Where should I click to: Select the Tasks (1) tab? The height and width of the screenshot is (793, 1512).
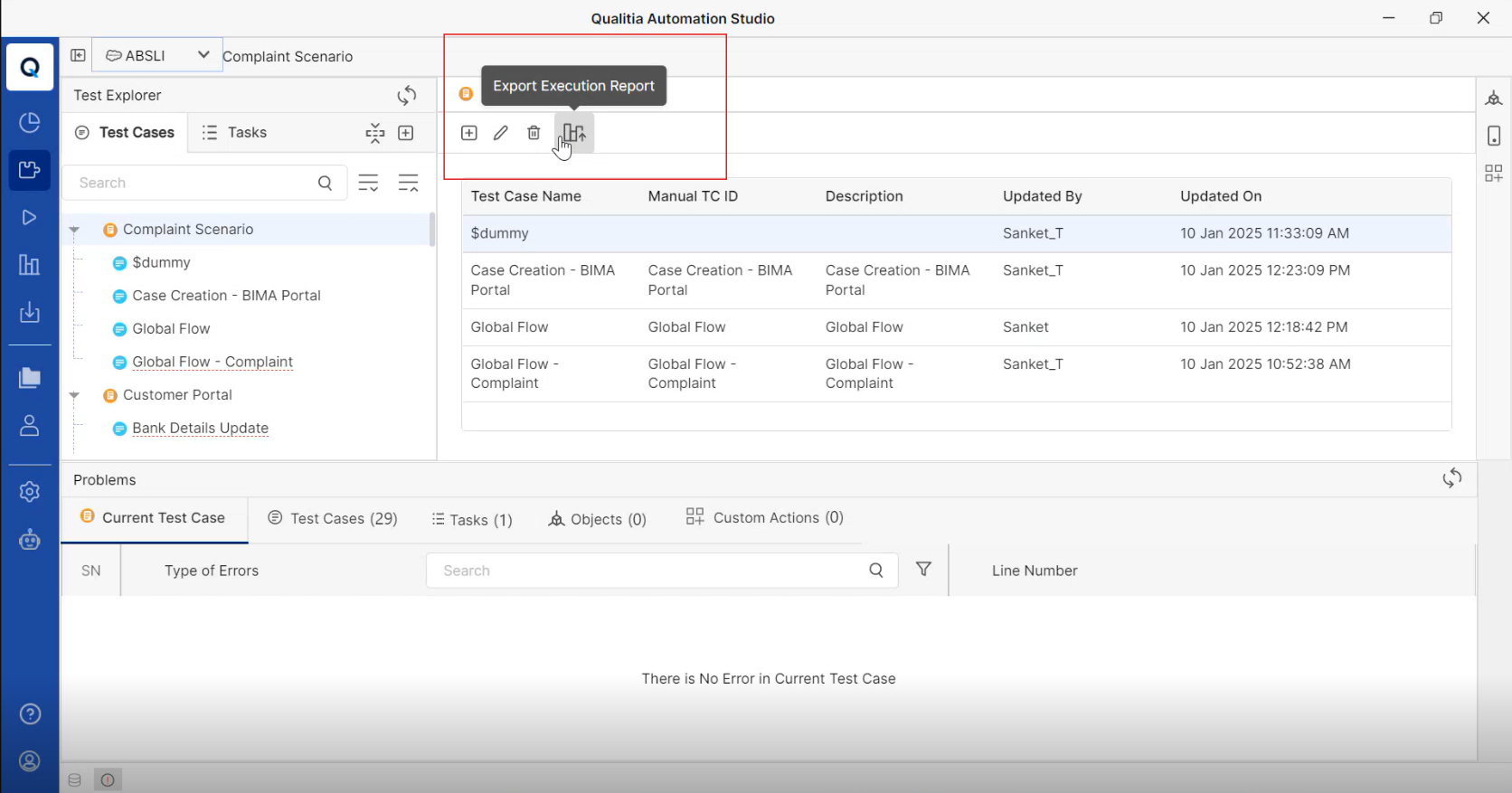pos(472,520)
